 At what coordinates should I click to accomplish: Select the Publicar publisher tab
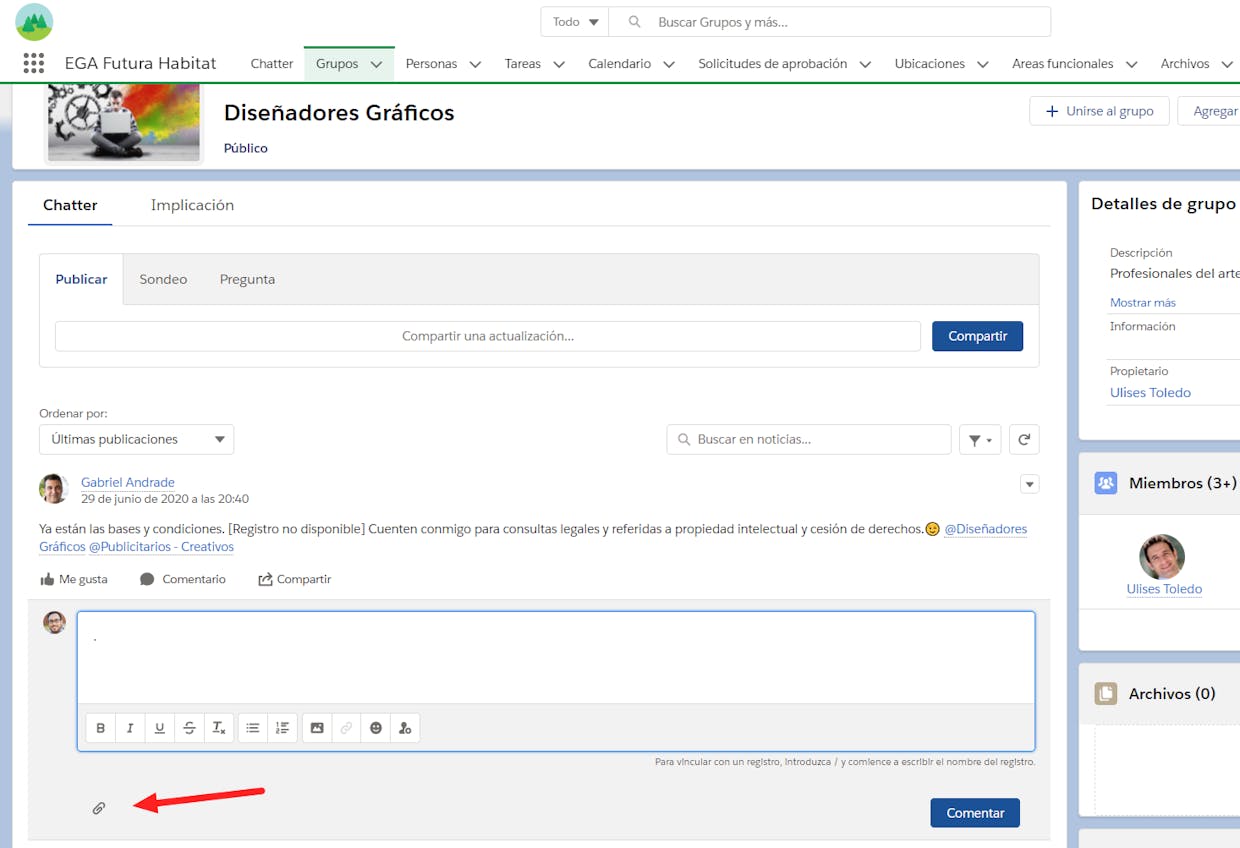pyautogui.click(x=81, y=279)
